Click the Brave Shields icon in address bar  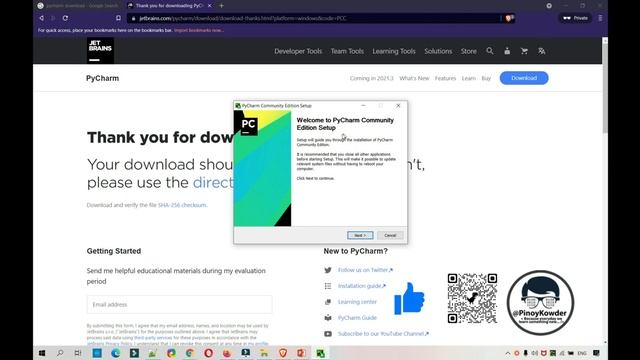click(x=509, y=18)
